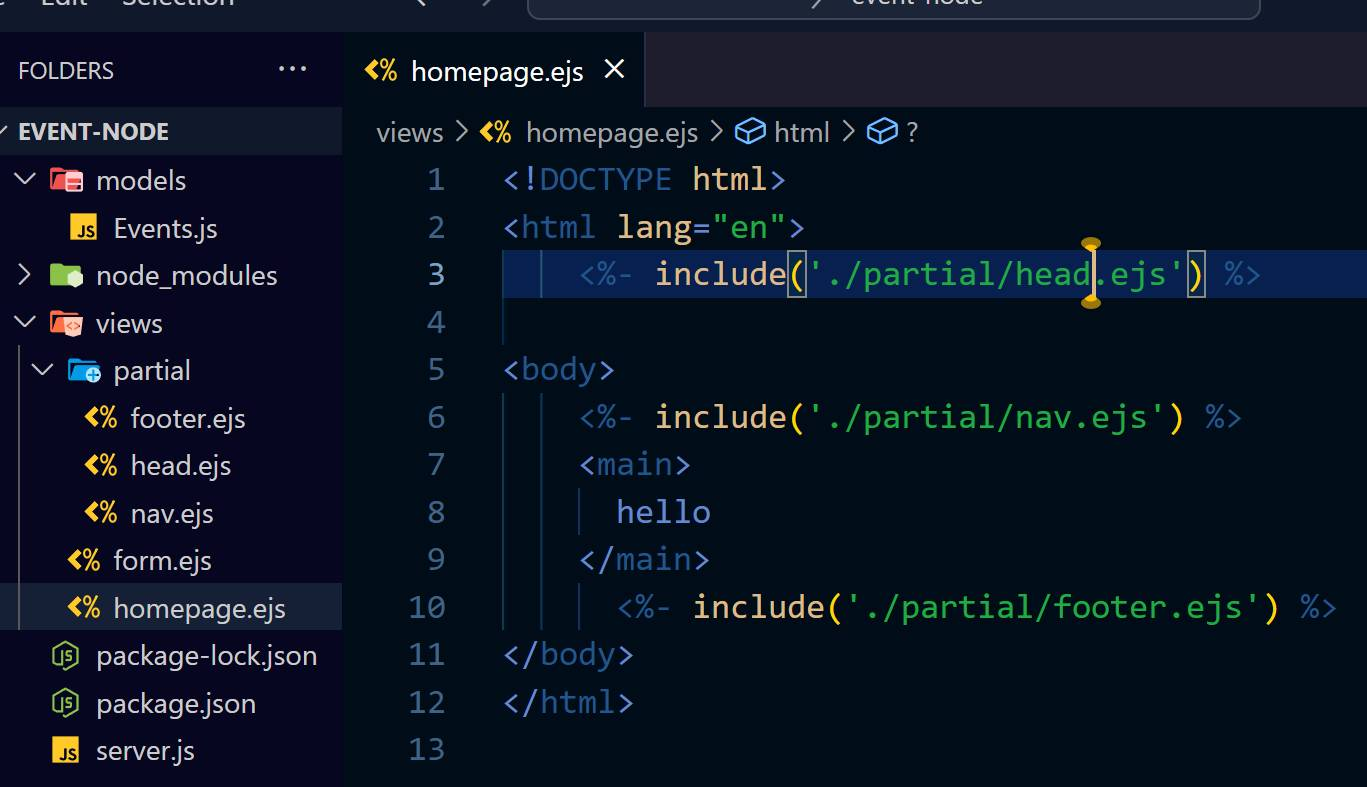Place cursor on empty line 13
This screenshot has height=787, width=1367.
pos(935,749)
